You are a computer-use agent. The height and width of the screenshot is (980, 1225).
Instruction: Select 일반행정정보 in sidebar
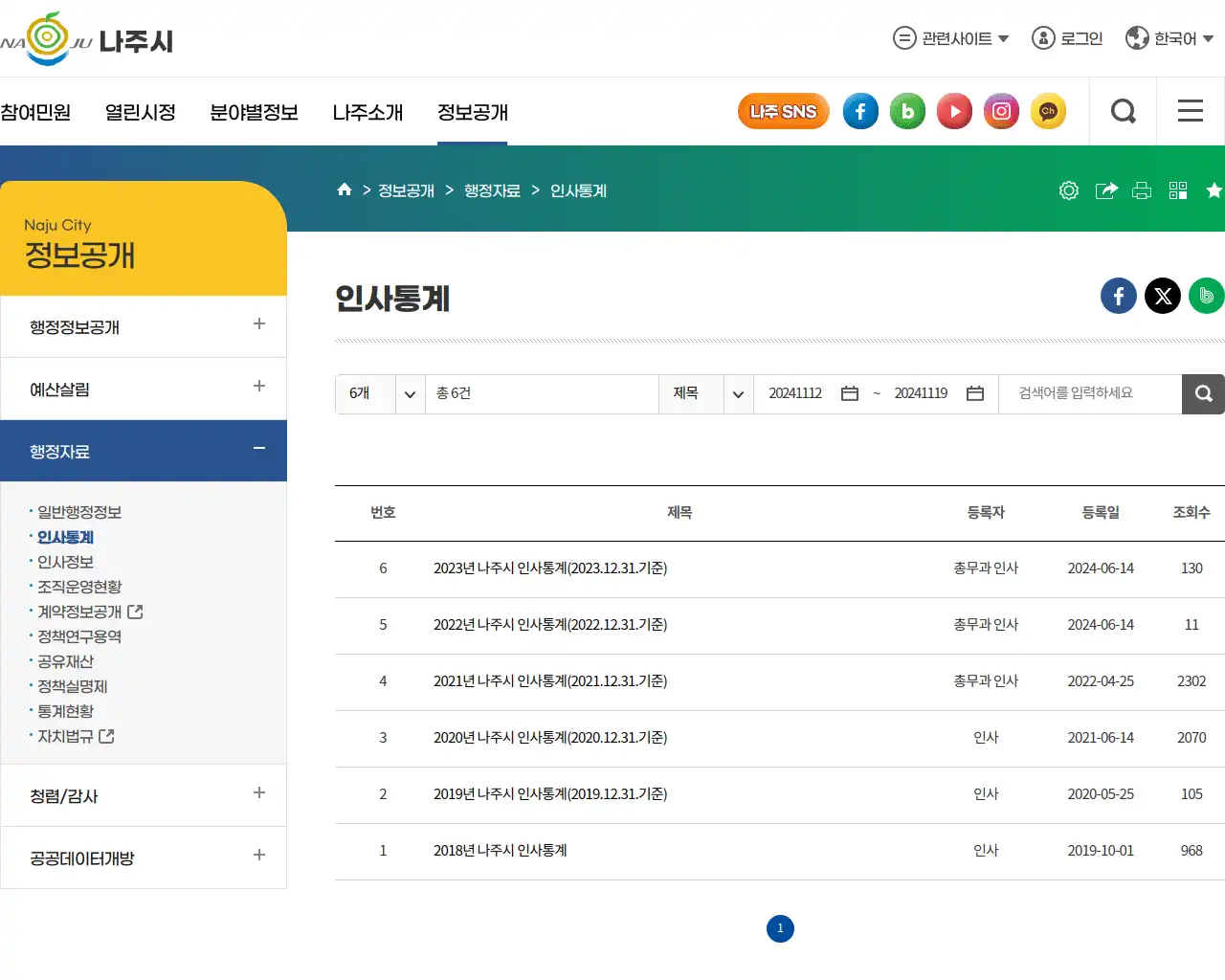tap(79, 512)
